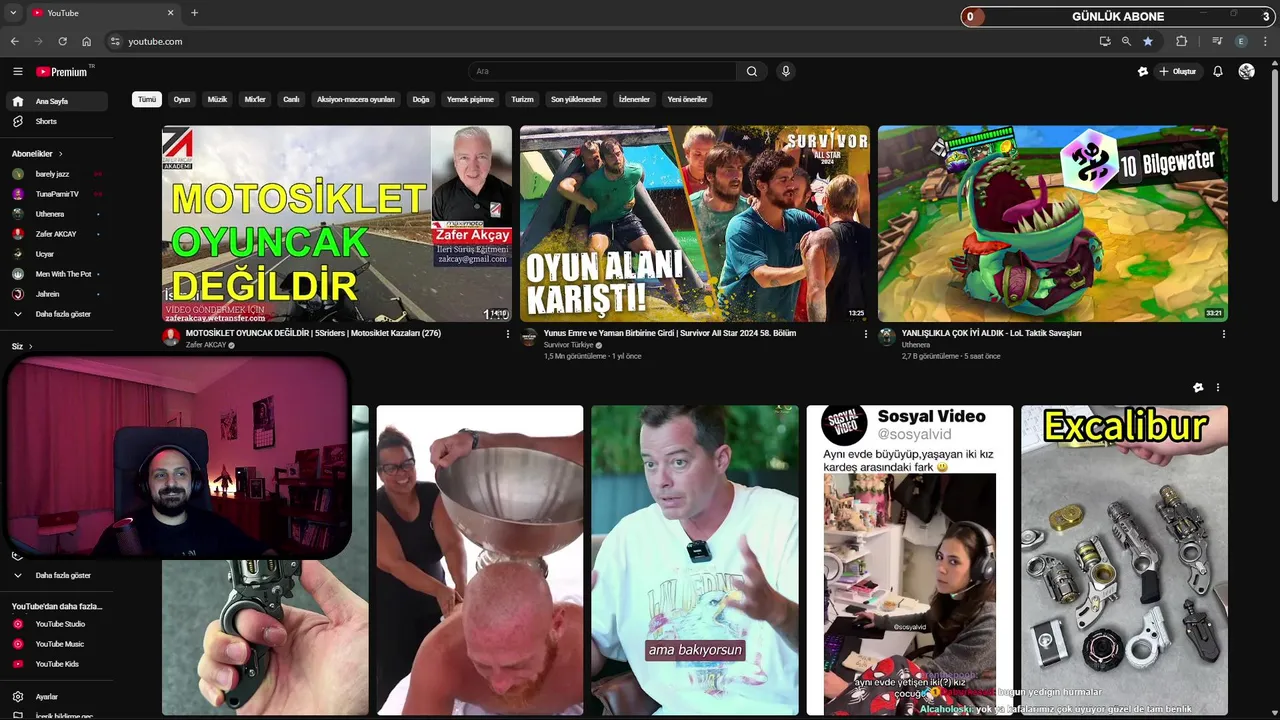Click the Oluştur create button
The image size is (1280, 720).
(1178, 71)
